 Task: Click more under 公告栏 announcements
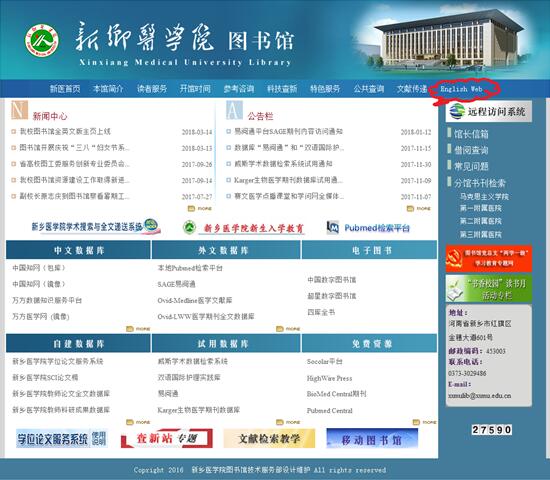pos(419,209)
